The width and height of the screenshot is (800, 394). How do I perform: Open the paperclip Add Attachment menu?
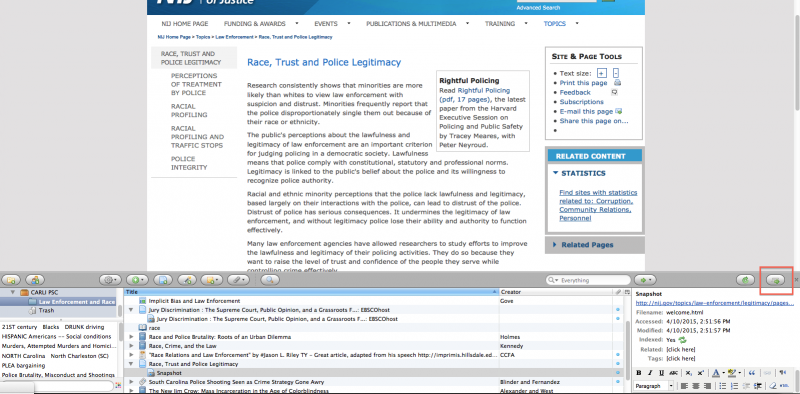tap(239, 280)
